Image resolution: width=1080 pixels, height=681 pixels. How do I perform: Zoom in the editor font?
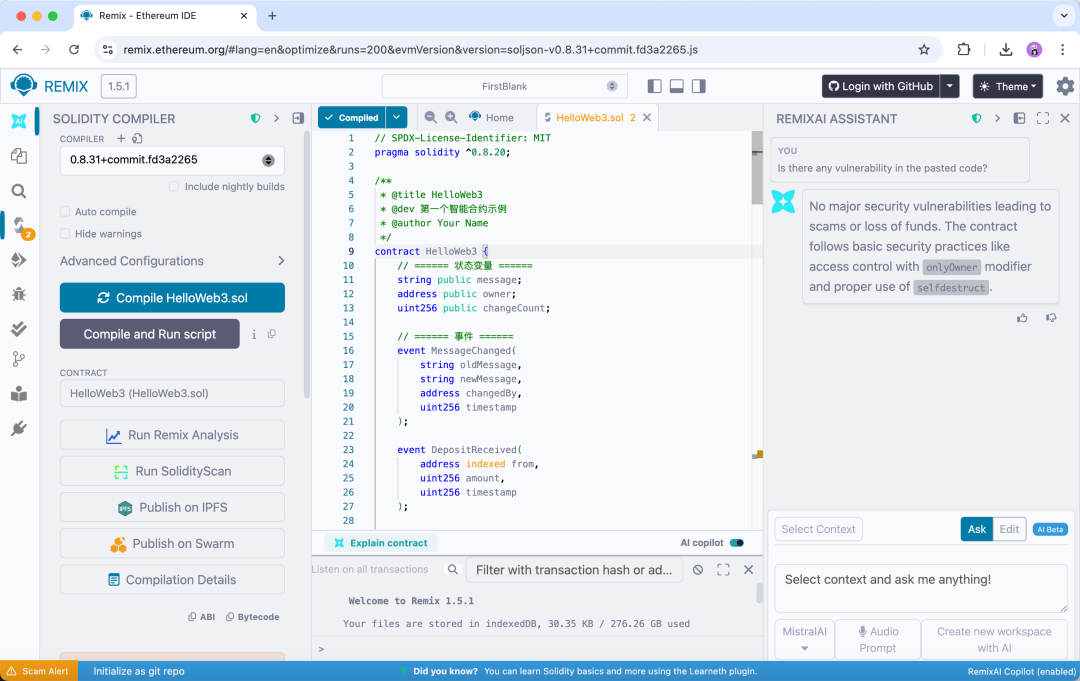[x=451, y=117]
